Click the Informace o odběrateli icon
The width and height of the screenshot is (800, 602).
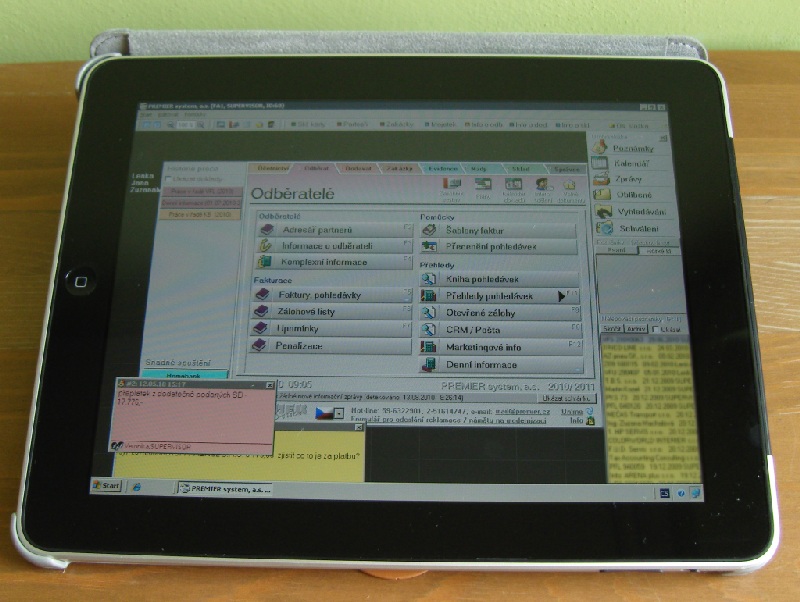click(265, 246)
